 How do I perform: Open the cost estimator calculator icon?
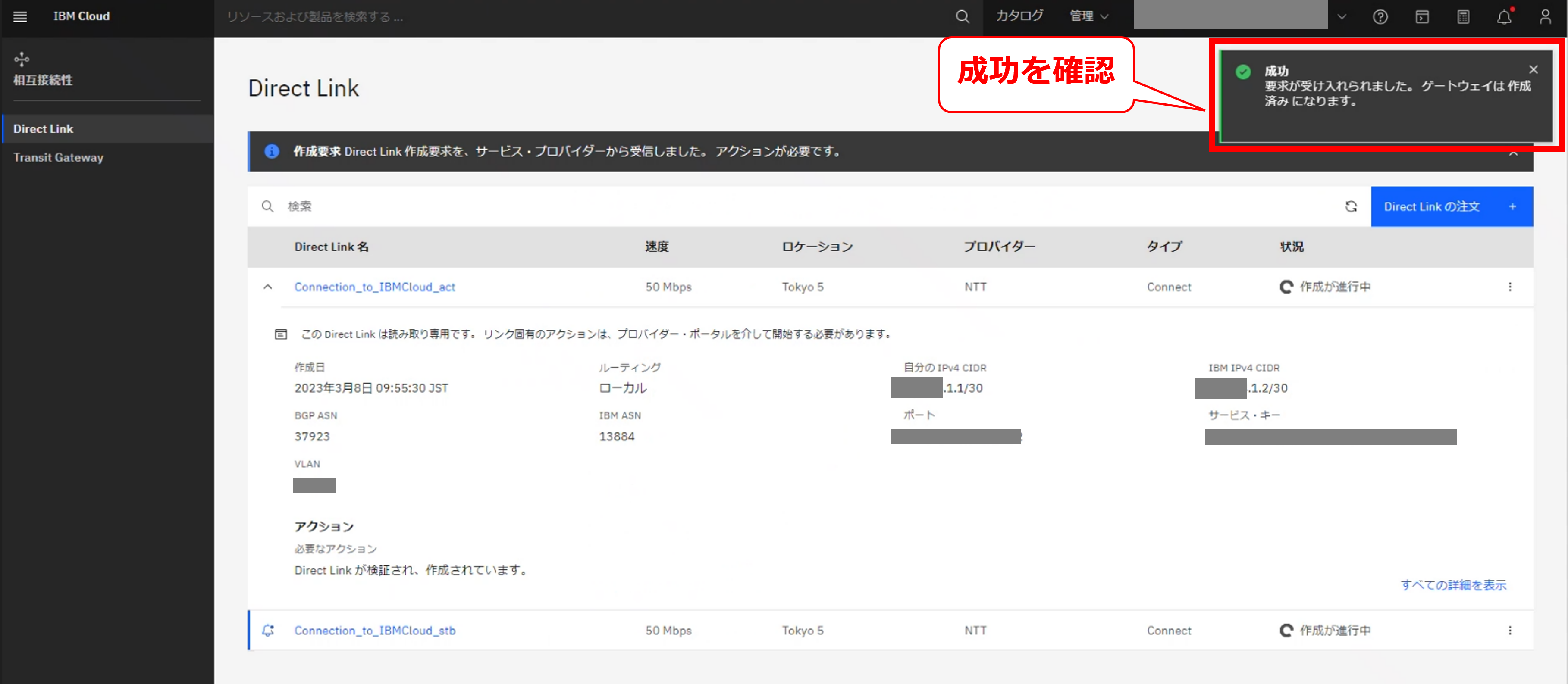1463,16
